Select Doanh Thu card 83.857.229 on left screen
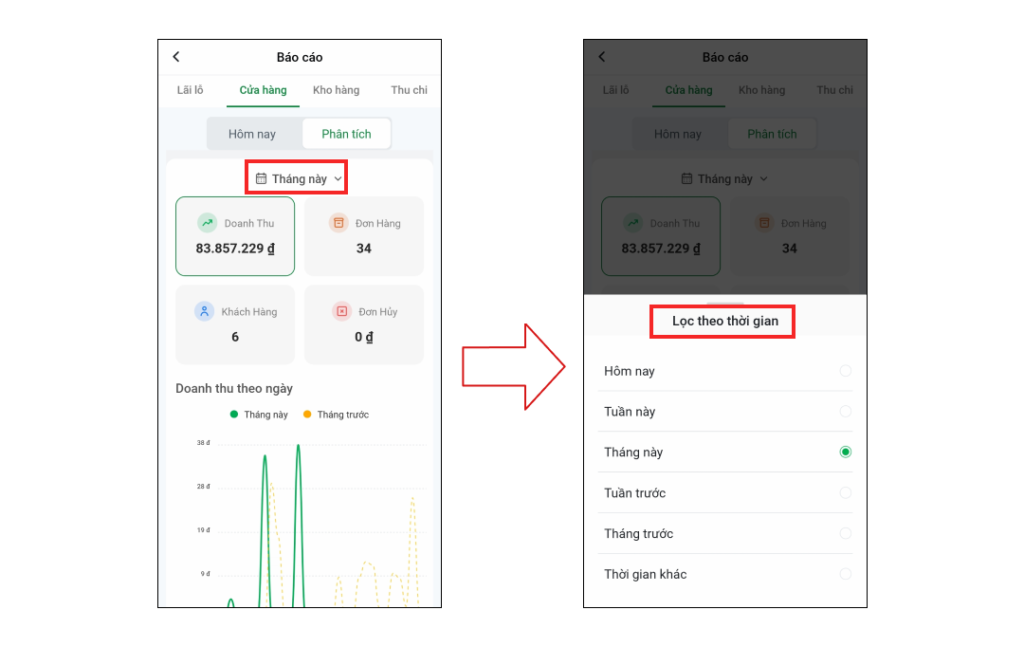The height and width of the screenshot is (647, 1024). click(235, 236)
